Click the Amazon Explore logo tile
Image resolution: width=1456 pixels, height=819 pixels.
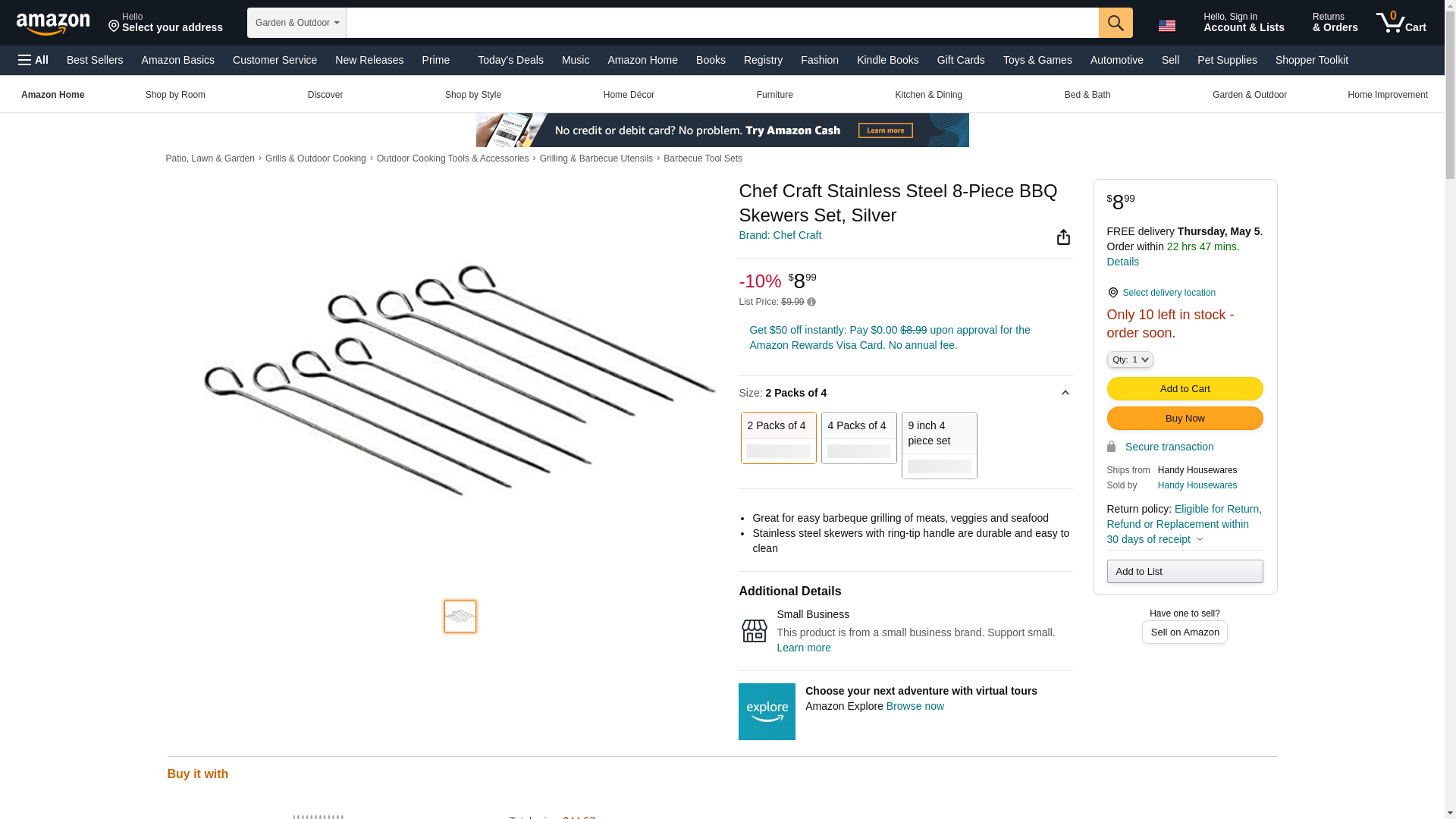(767, 711)
